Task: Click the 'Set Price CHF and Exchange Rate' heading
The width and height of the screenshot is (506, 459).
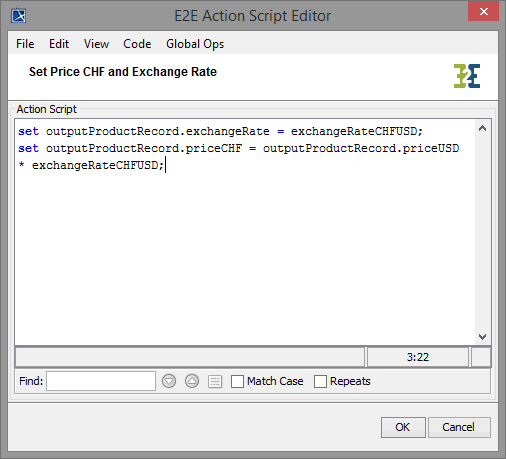Action: click(123, 72)
